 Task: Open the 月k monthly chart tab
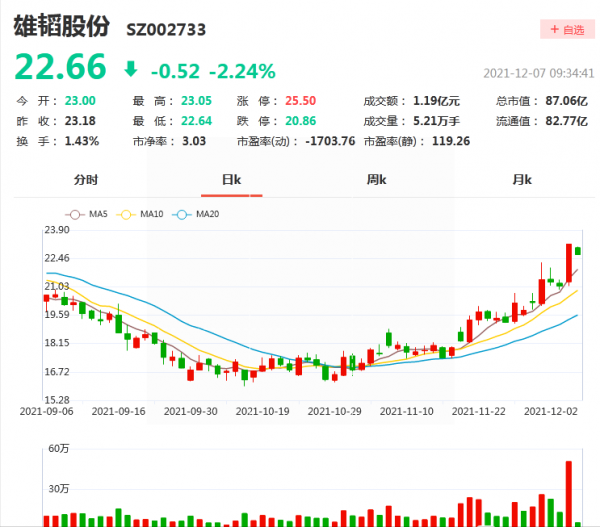[x=522, y=179]
